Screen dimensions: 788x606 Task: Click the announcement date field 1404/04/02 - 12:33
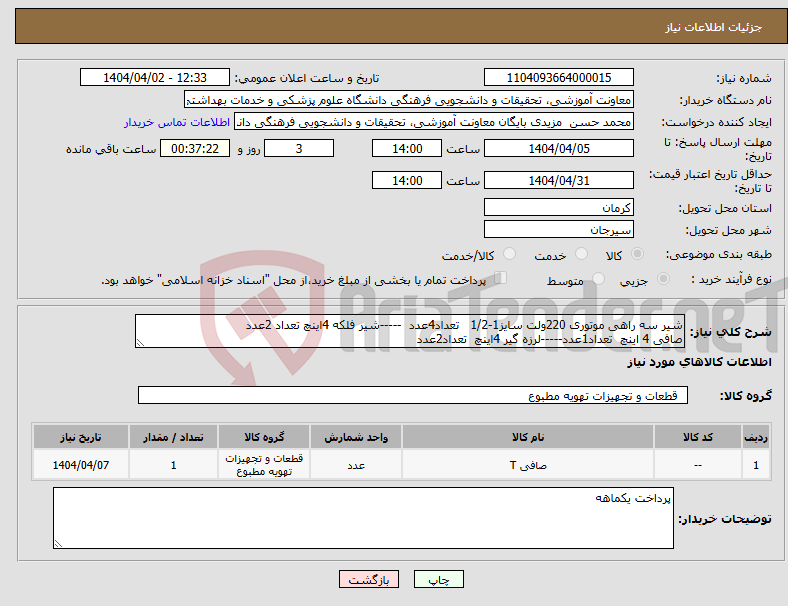point(155,77)
